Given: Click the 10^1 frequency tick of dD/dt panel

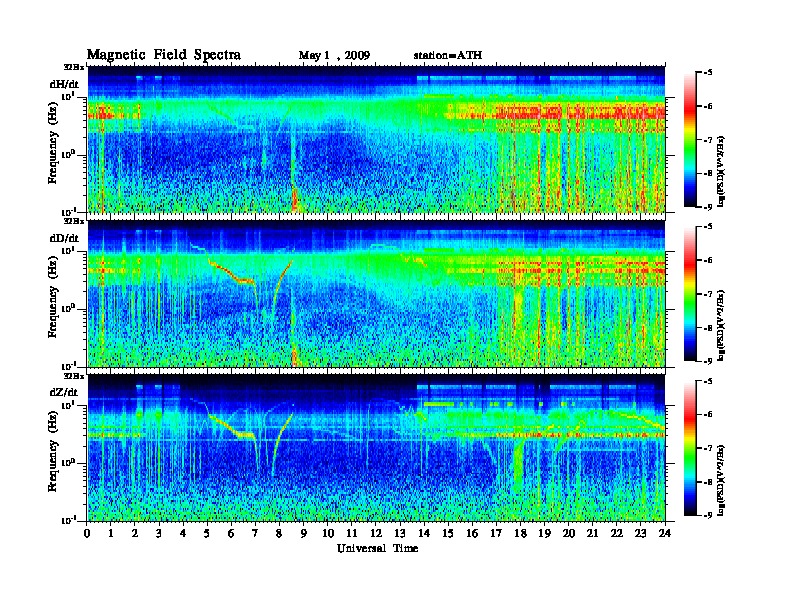Looking at the screenshot, I should click(68, 250).
